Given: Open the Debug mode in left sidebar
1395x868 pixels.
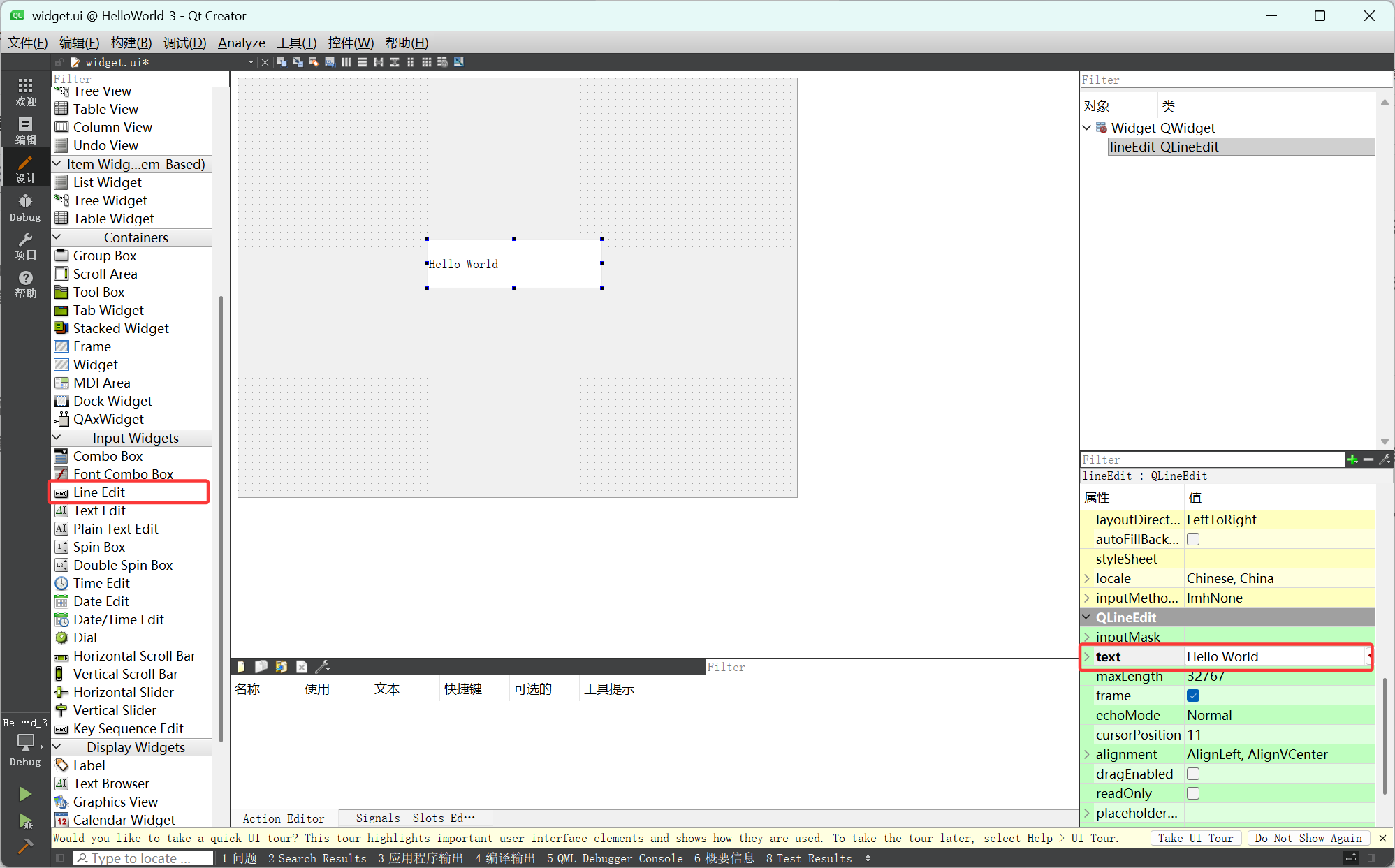Looking at the screenshot, I should pos(25,207).
